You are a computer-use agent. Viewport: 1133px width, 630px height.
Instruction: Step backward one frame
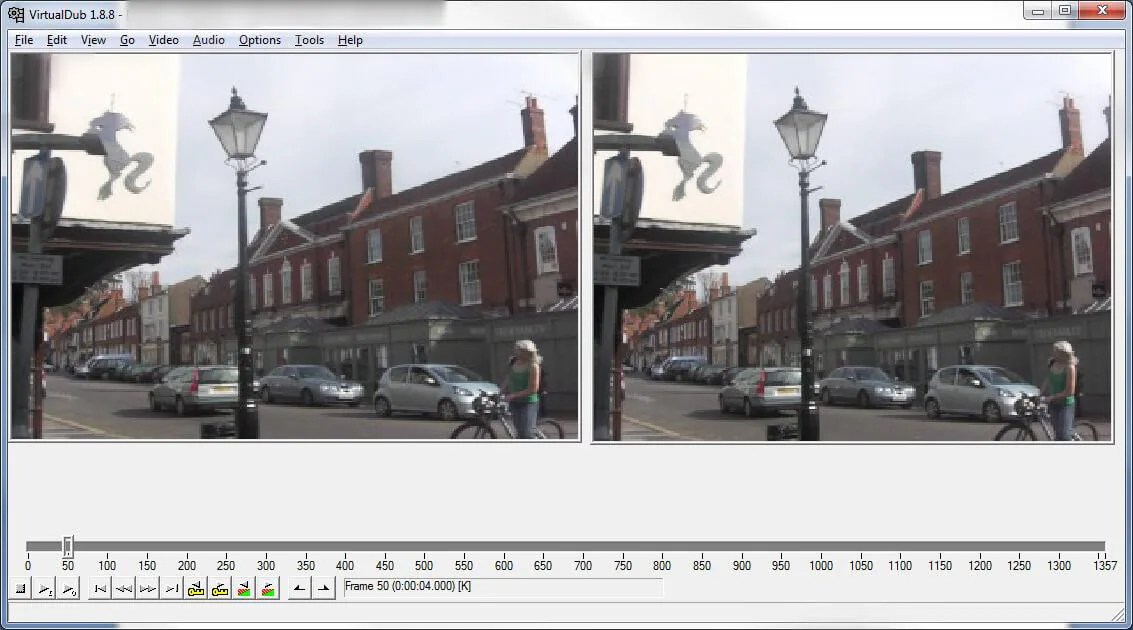coord(124,589)
